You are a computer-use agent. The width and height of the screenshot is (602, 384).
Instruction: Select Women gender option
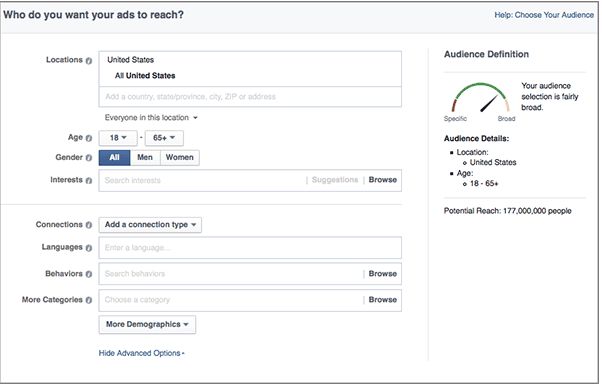click(x=179, y=157)
